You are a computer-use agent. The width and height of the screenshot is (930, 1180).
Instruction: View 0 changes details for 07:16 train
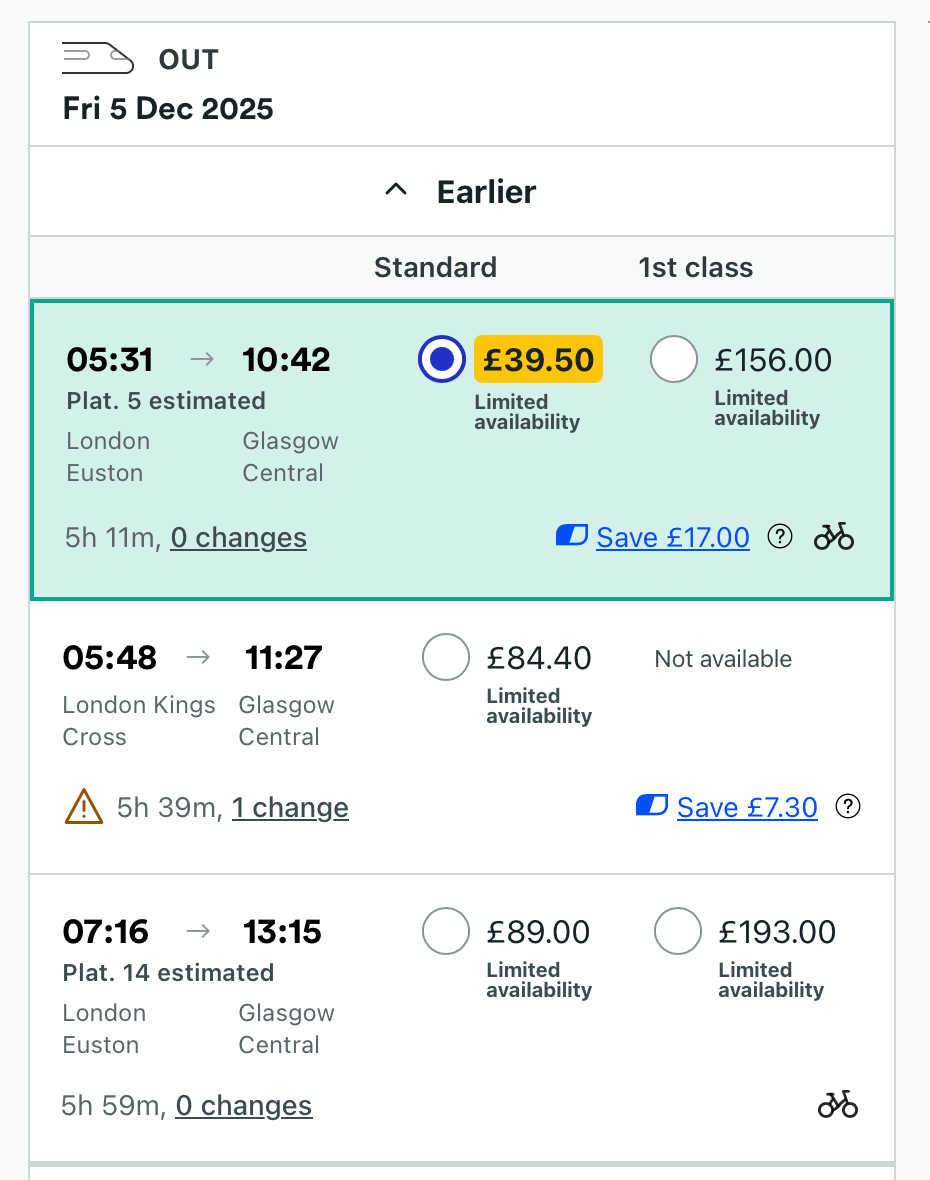tap(243, 1106)
